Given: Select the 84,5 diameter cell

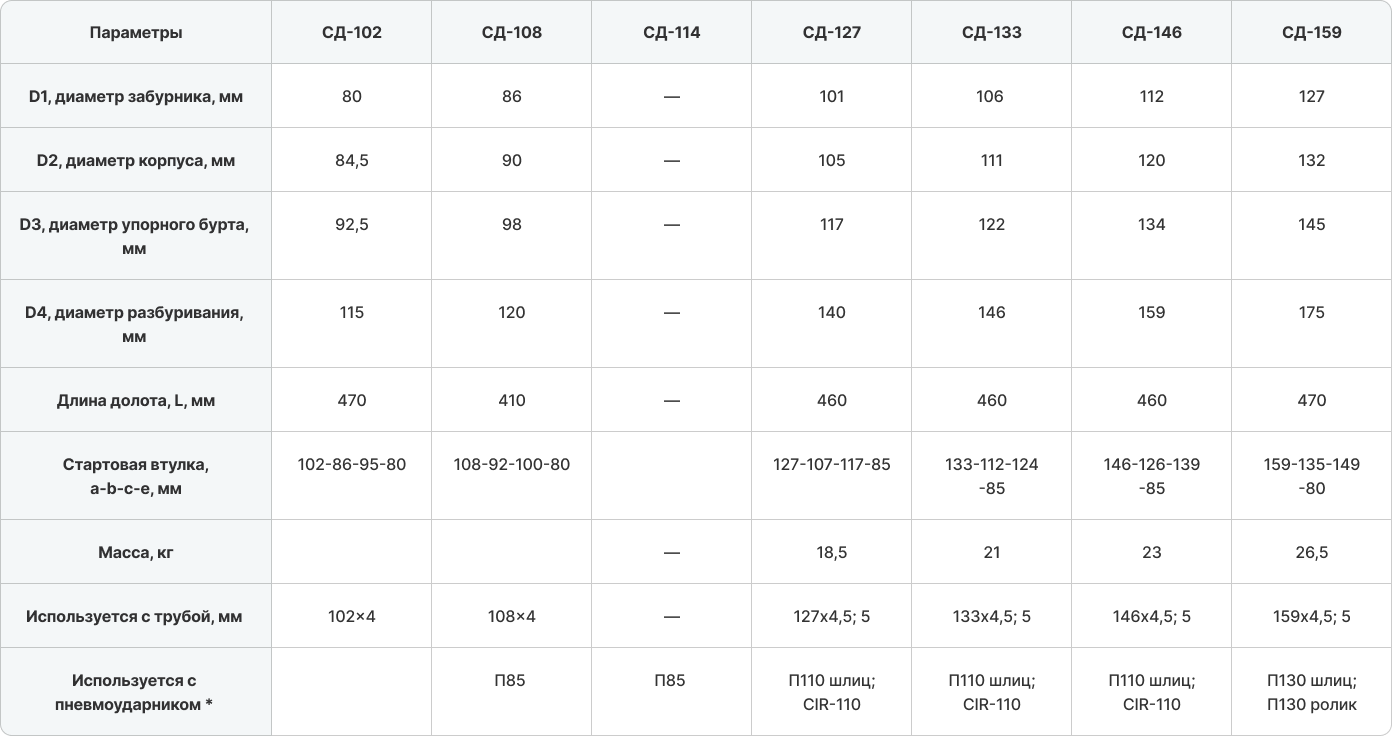Looking at the screenshot, I should (x=352, y=160).
